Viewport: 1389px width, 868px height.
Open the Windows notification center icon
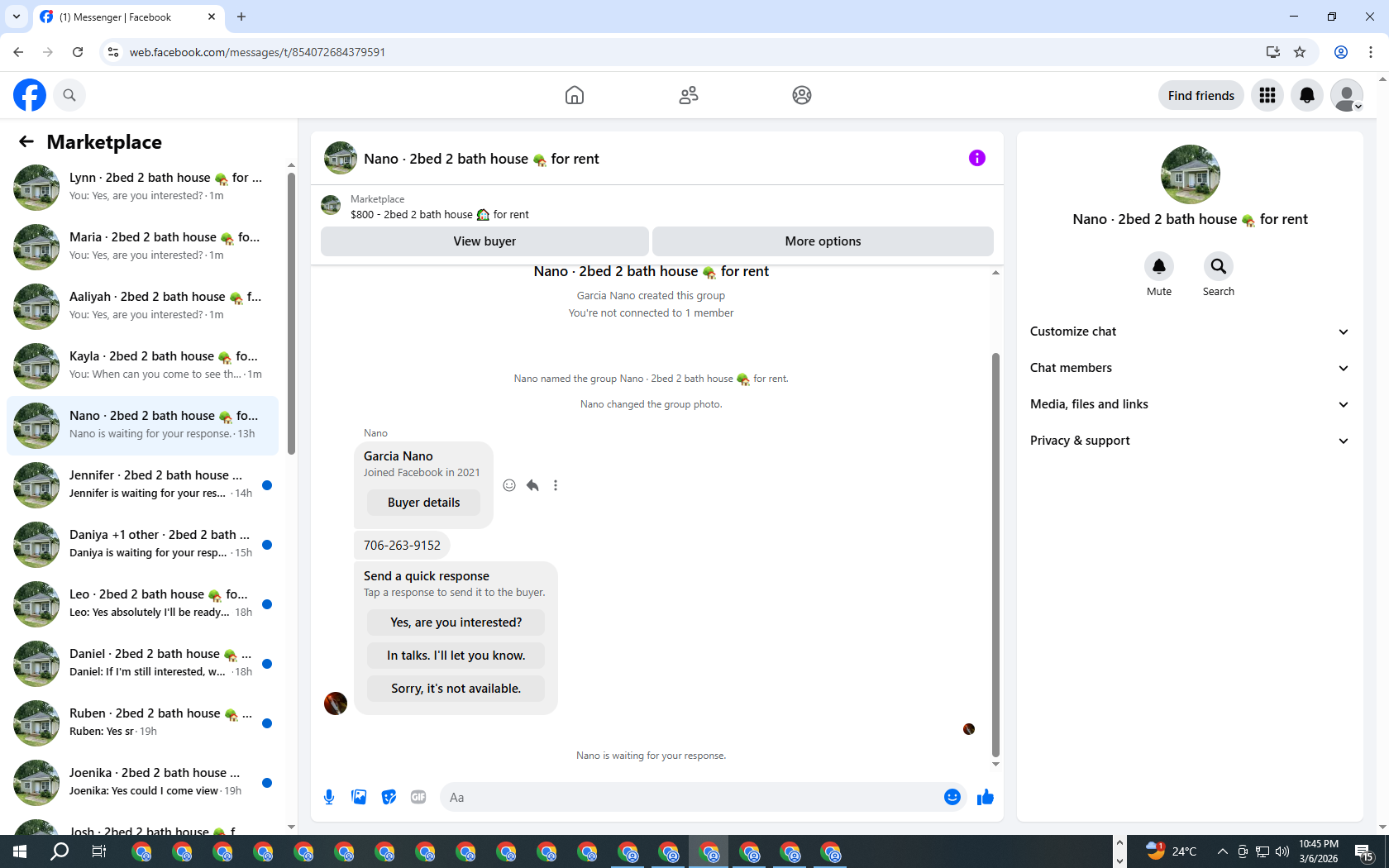click(1365, 851)
